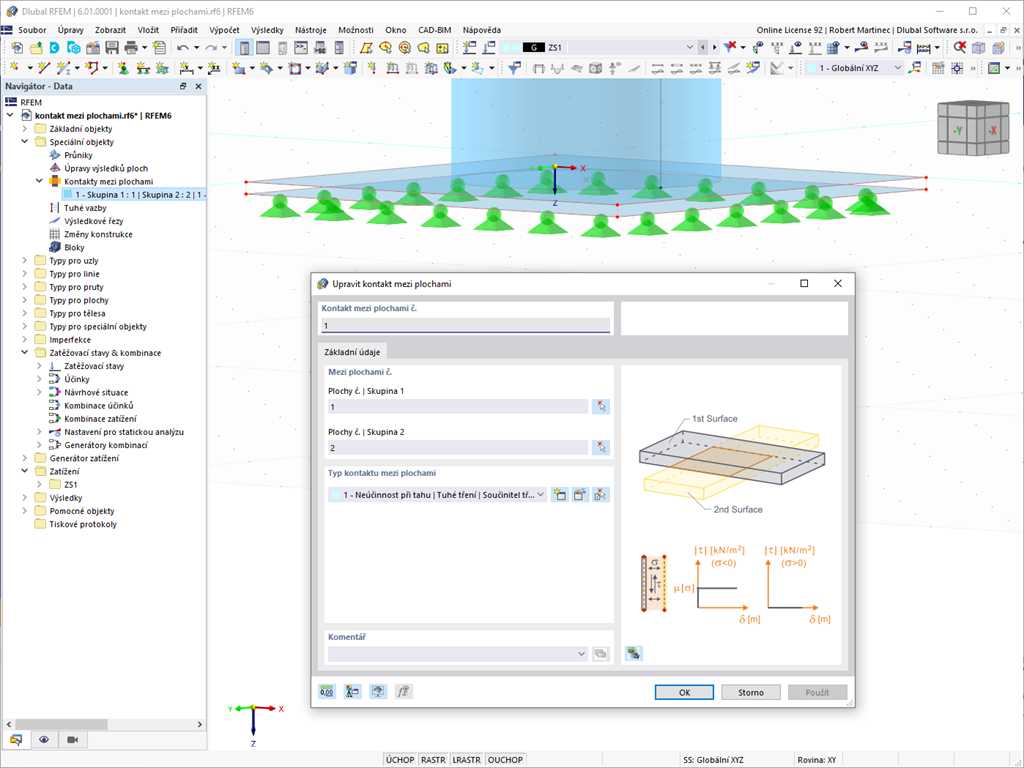Viewport: 1024px width, 768px height.
Task: Open the Soubor menu
Action: click(32, 30)
